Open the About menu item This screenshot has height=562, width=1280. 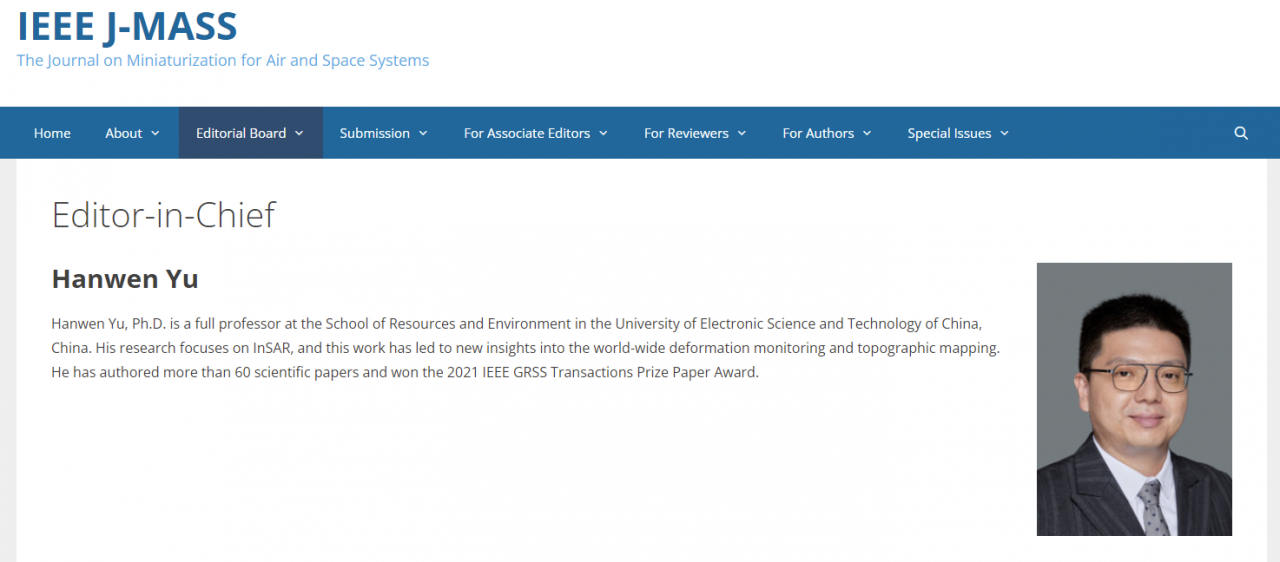tap(124, 133)
